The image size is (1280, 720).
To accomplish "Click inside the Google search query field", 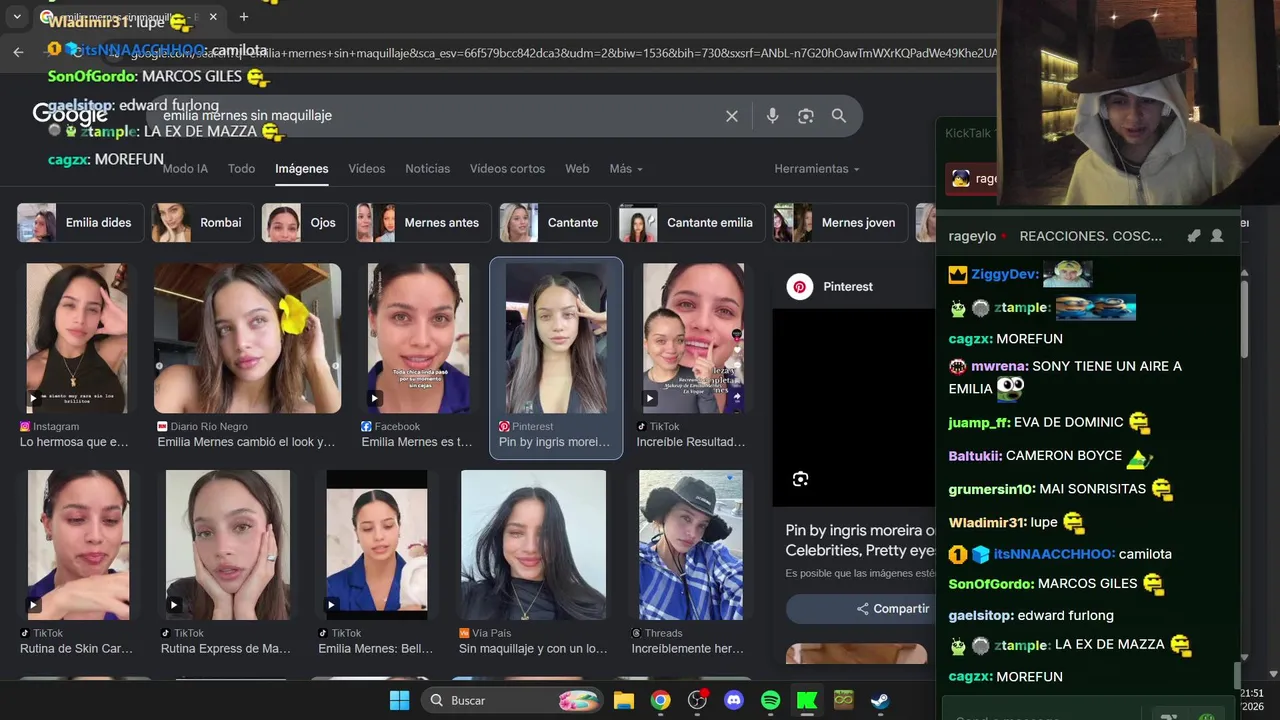I will (440, 116).
